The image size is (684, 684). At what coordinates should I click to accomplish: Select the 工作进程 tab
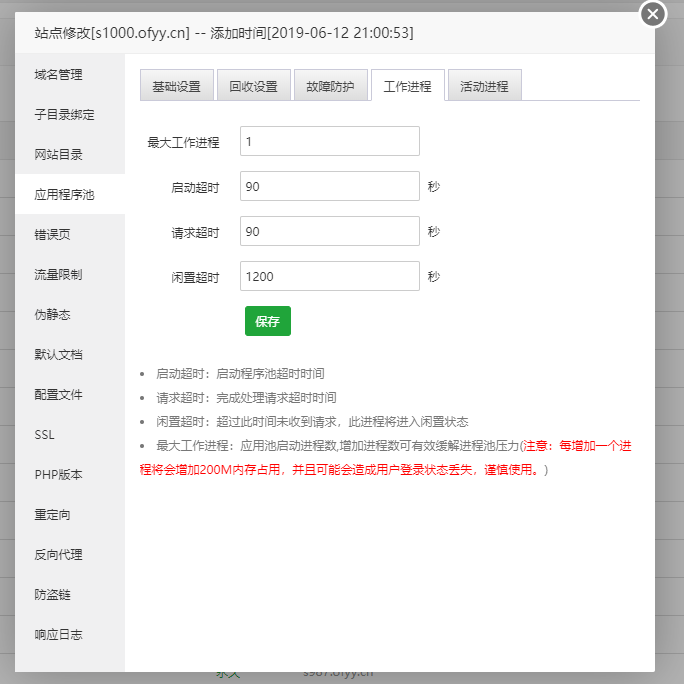(x=408, y=86)
